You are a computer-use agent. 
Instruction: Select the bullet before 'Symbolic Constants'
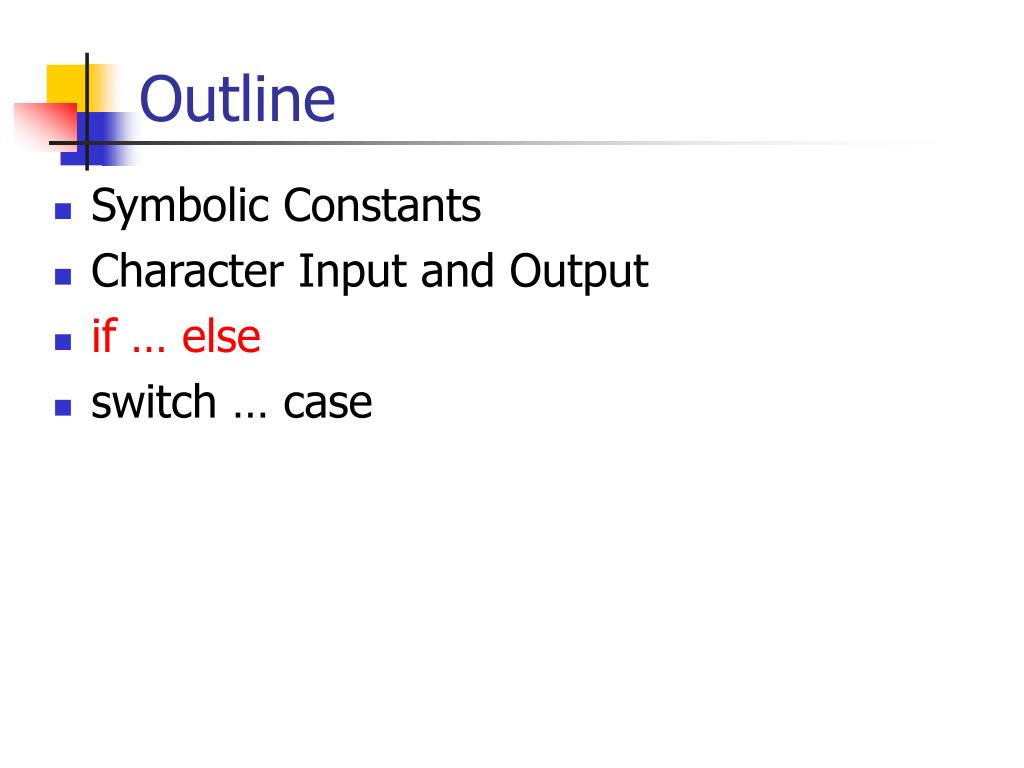pos(63,211)
